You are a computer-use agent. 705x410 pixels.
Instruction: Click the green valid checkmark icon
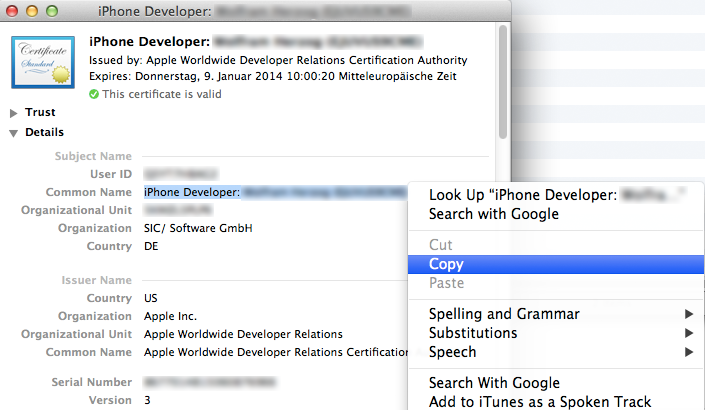point(94,94)
